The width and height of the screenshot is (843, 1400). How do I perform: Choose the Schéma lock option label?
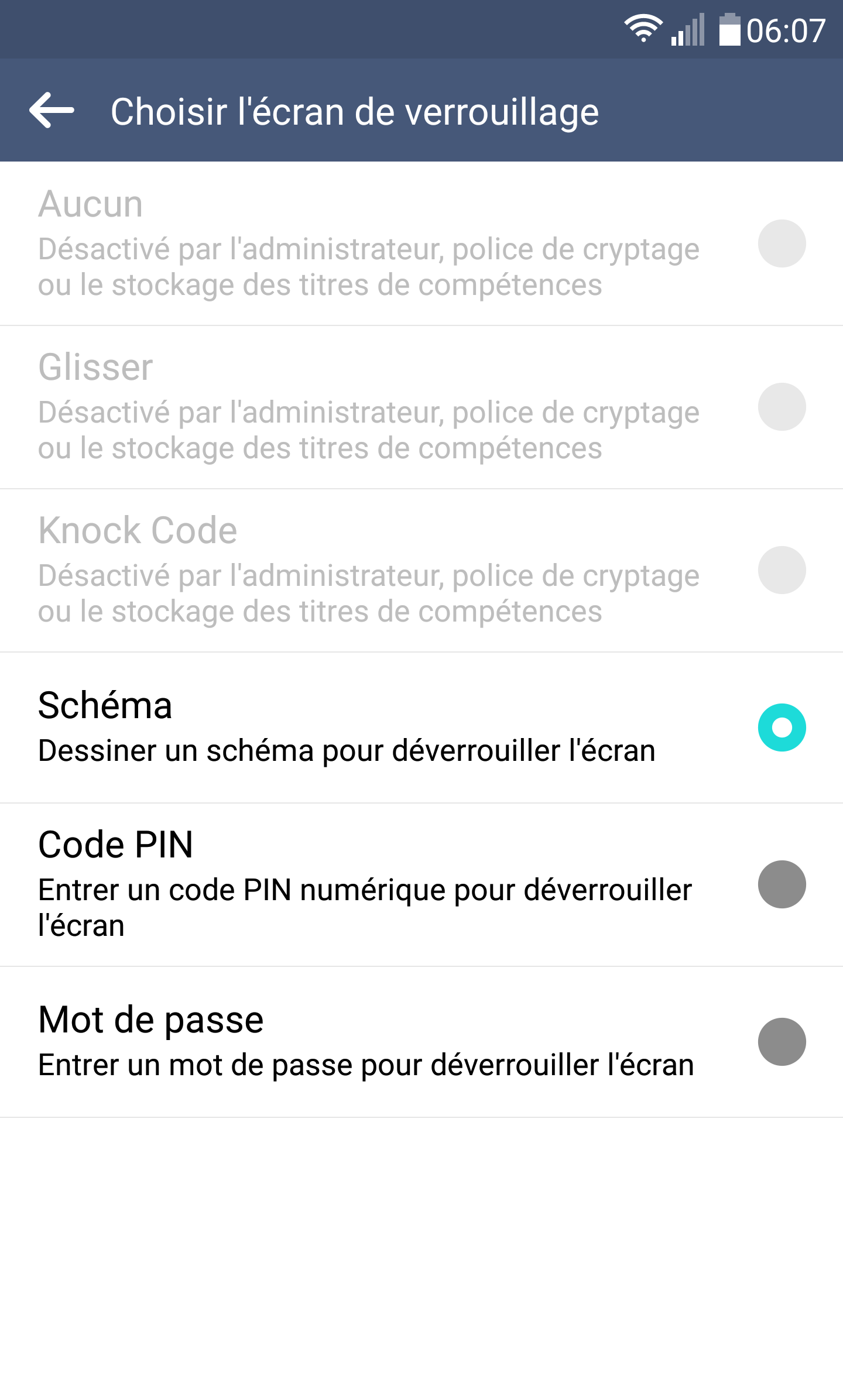(105, 705)
